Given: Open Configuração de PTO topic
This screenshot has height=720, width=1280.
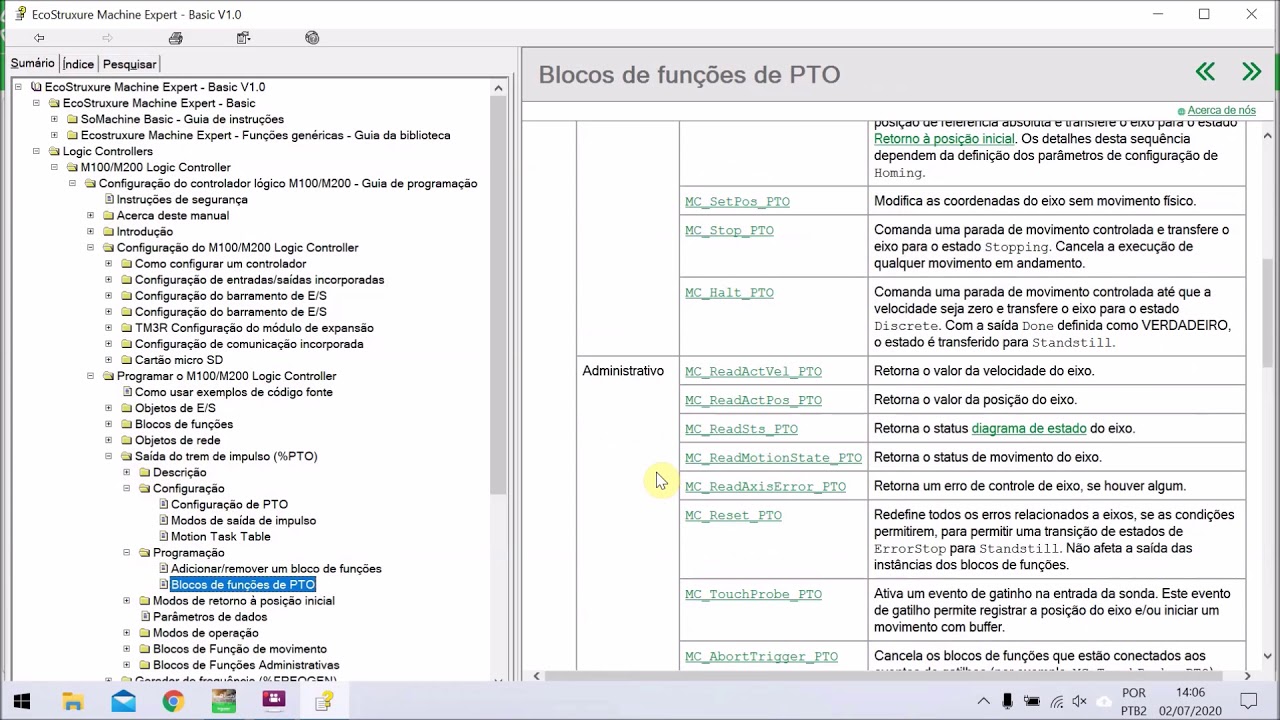Looking at the screenshot, I should [x=229, y=504].
